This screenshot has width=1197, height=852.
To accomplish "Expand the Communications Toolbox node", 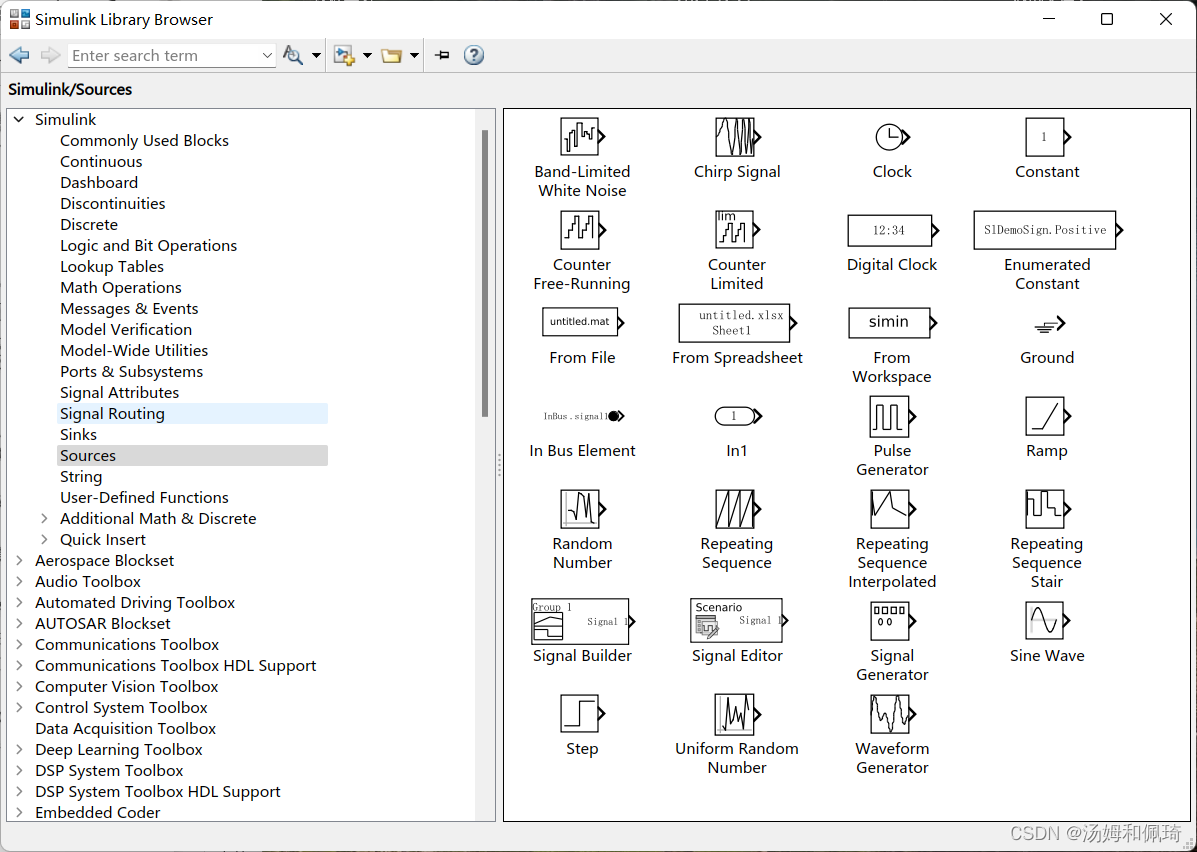I will point(20,644).
